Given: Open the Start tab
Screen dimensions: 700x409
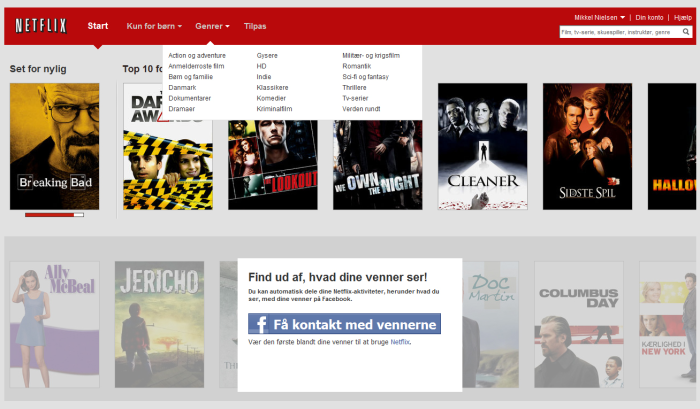Looking at the screenshot, I should 98,26.
